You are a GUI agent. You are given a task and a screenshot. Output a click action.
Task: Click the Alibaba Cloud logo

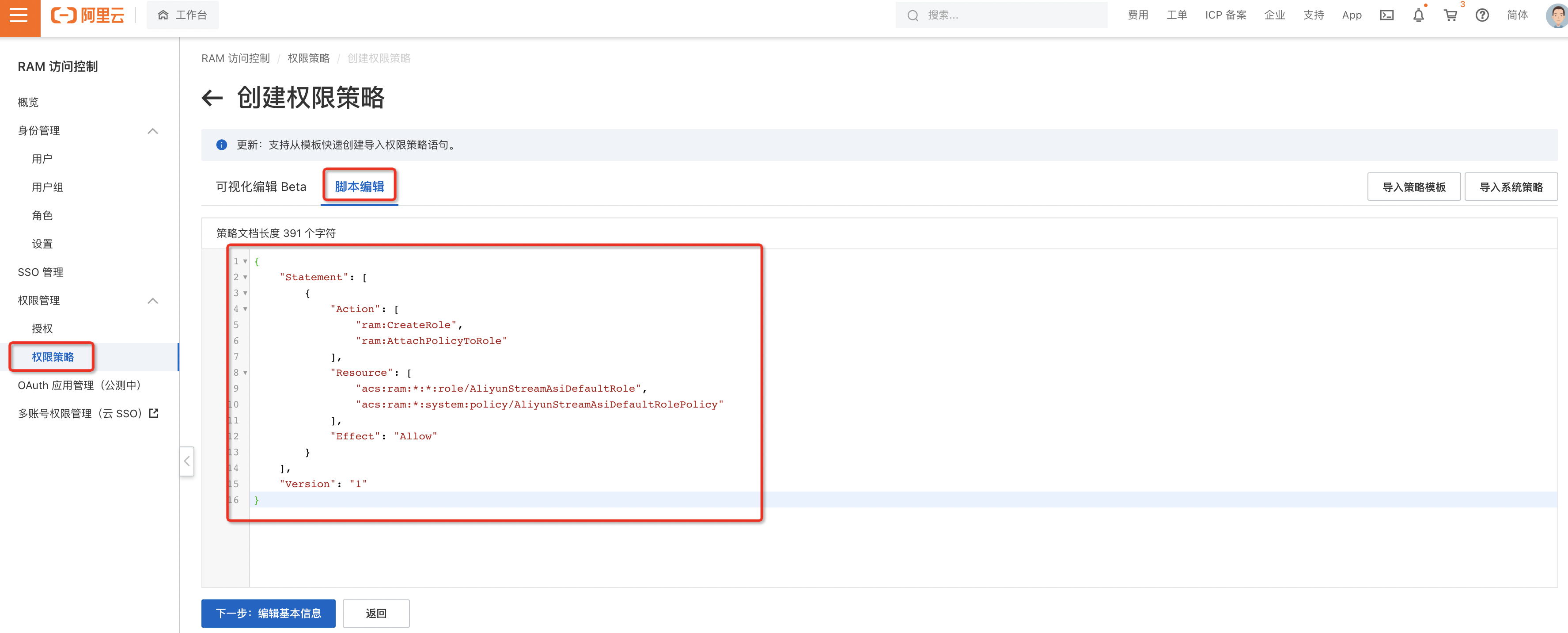pyautogui.click(x=87, y=16)
